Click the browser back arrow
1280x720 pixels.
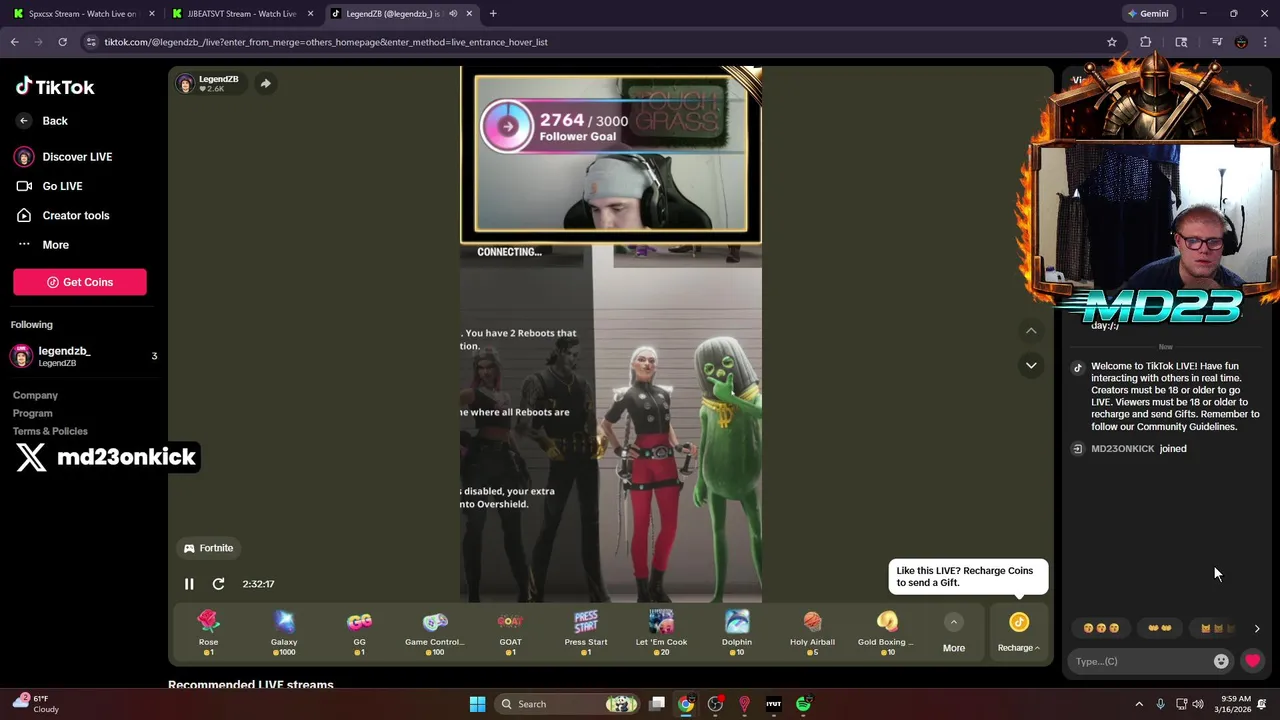tap(14, 42)
